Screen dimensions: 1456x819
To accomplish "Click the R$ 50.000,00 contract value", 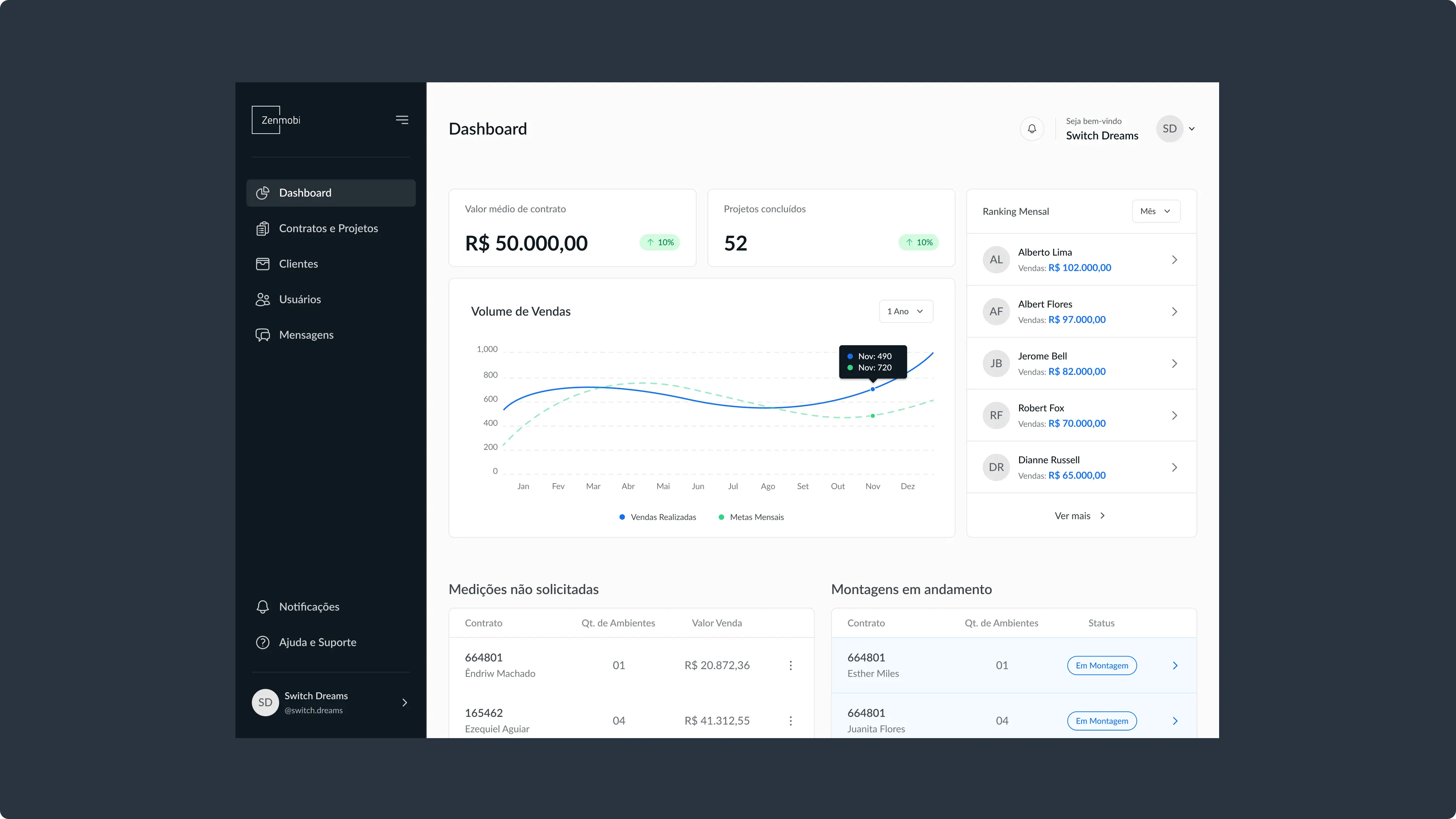I will click(x=526, y=243).
